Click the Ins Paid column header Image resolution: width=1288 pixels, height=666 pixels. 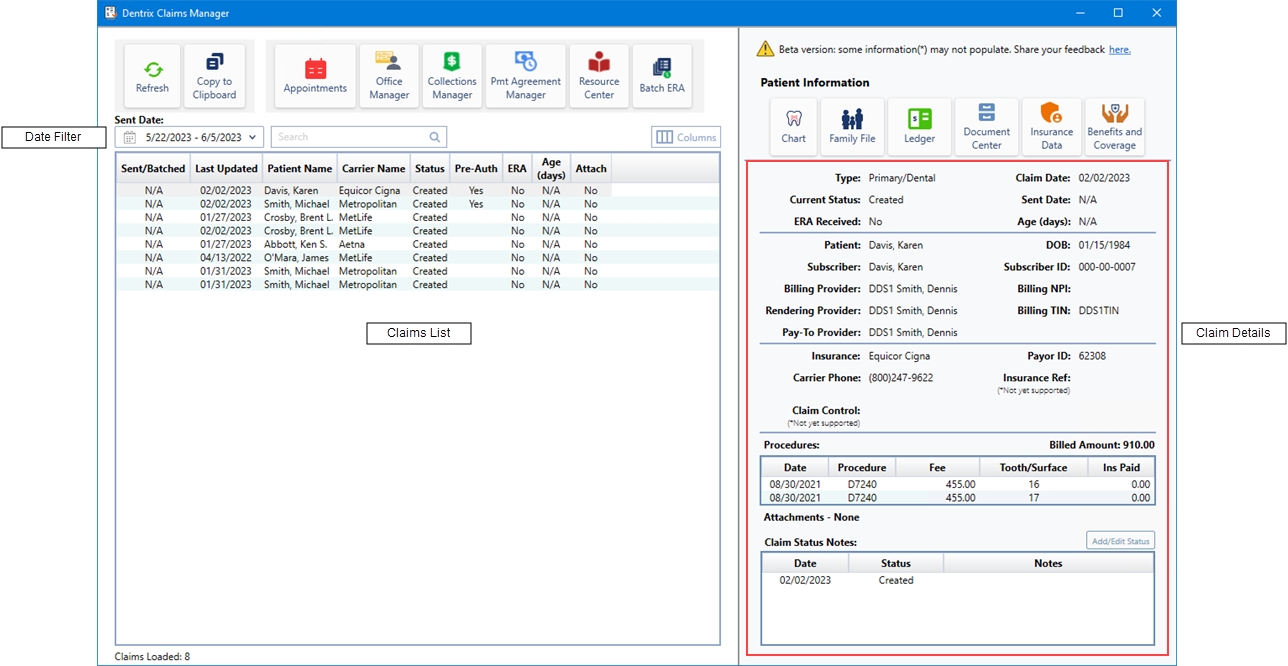1121,467
